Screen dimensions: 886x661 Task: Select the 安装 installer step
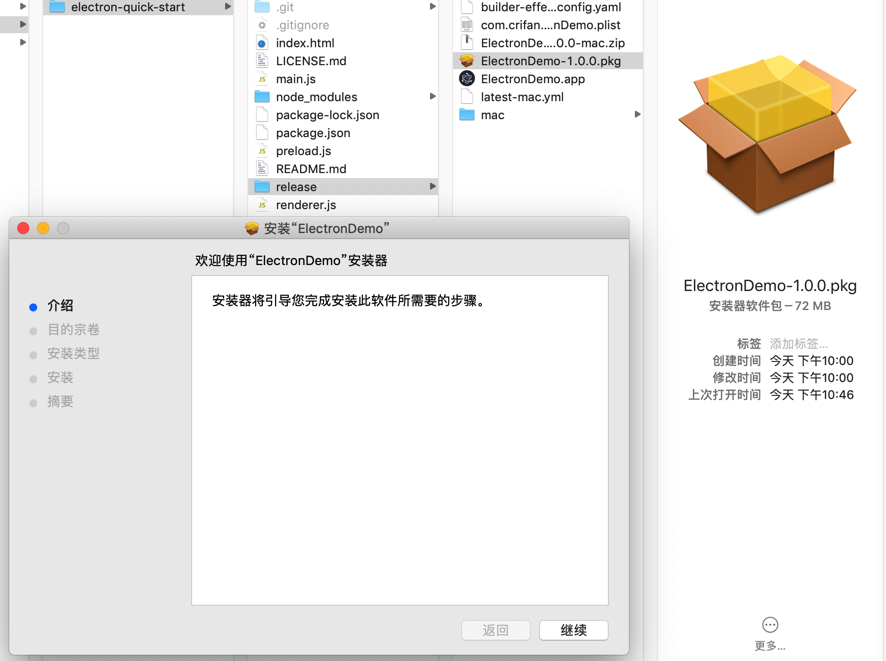(x=60, y=377)
